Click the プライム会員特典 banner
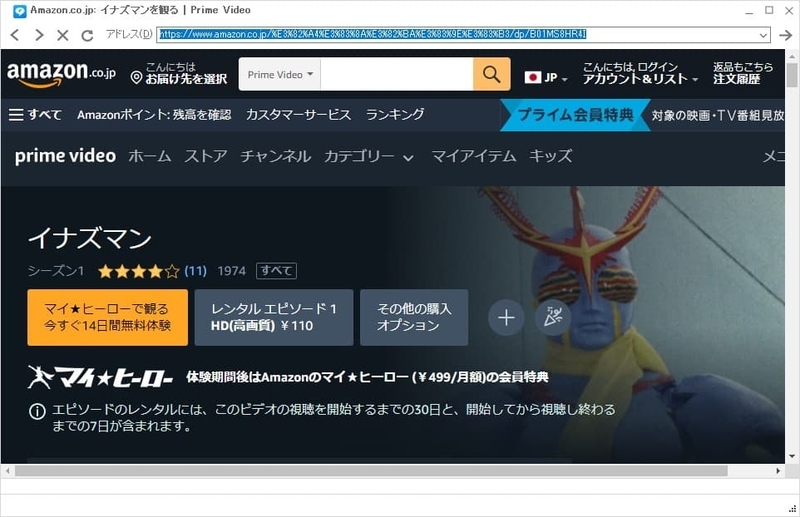Image resolution: width=800 pixels, height=517 pixels. tap(576, 115)
